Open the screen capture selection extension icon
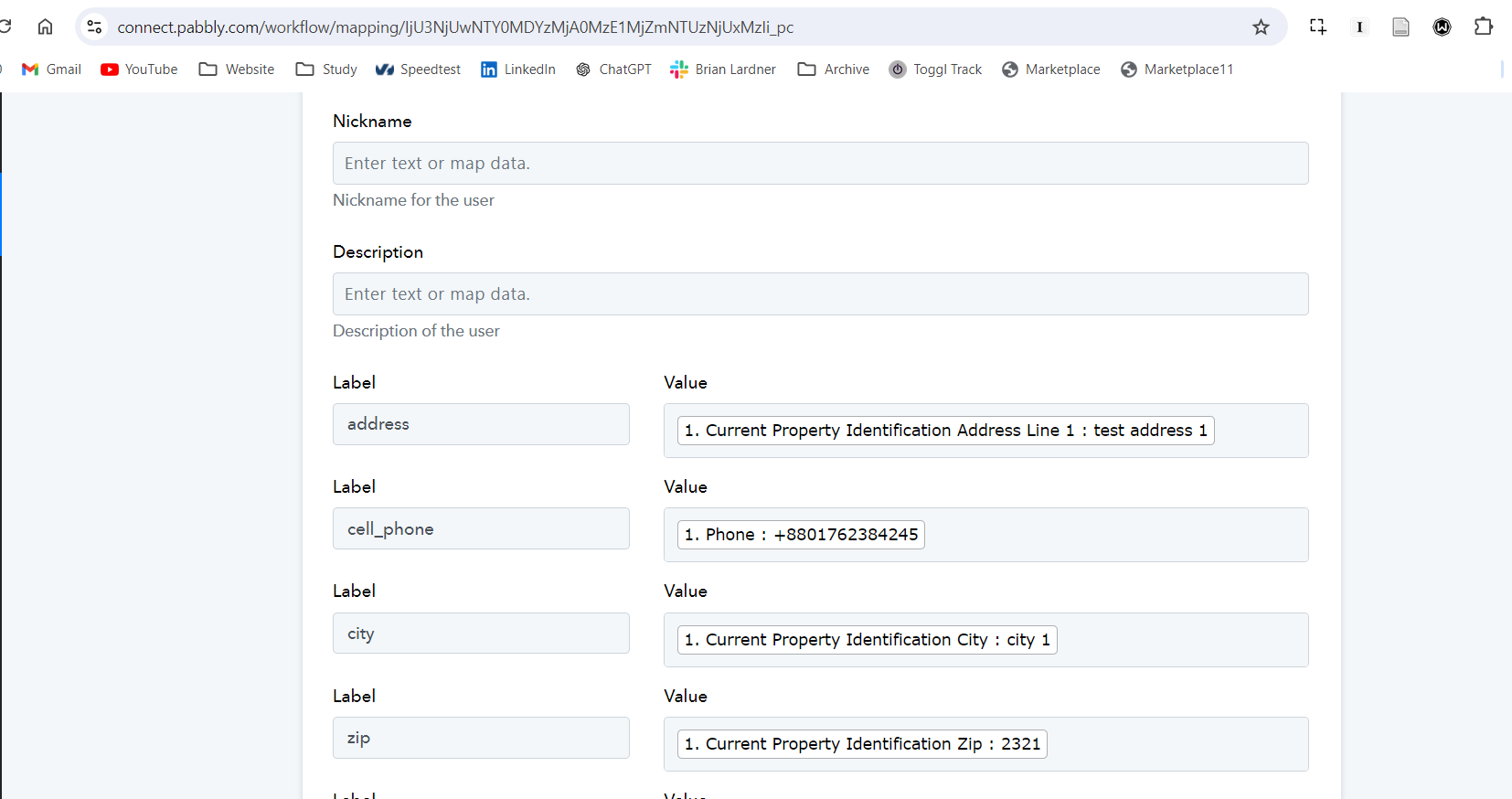Screen dimensions: 1512x799 1317,27
